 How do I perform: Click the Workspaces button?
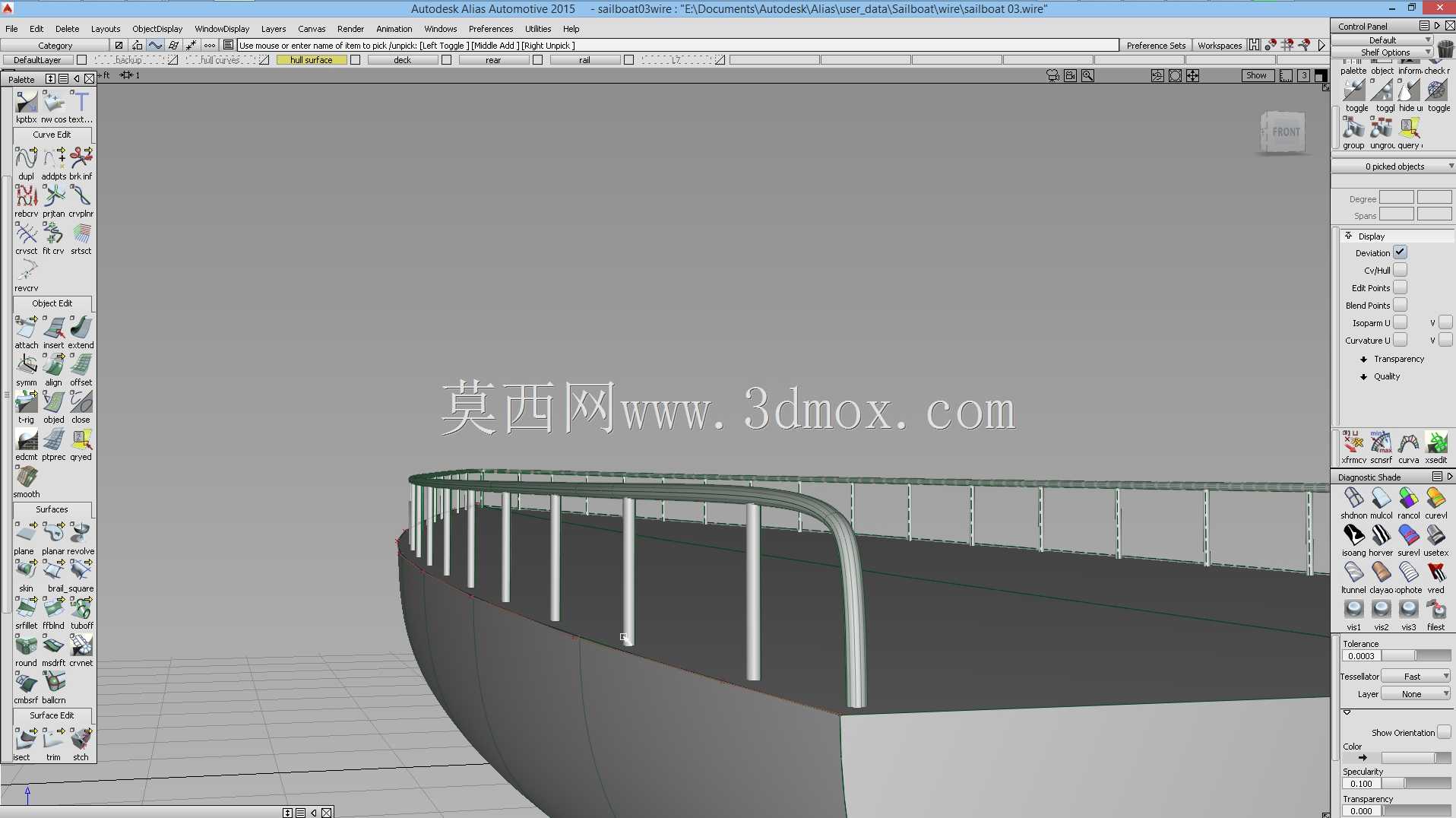(1220, 46)
